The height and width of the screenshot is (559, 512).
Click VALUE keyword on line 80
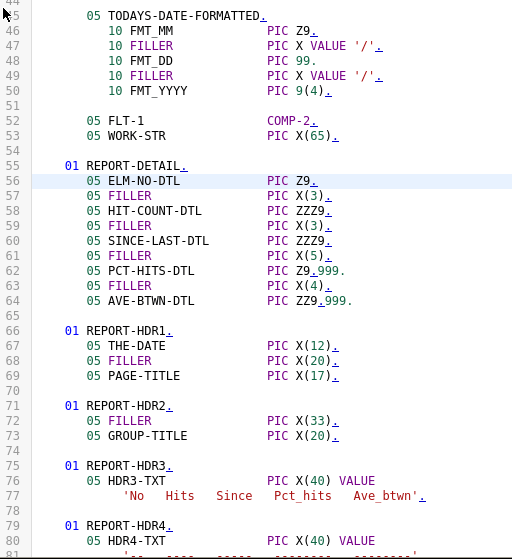[x=357, y=540]
